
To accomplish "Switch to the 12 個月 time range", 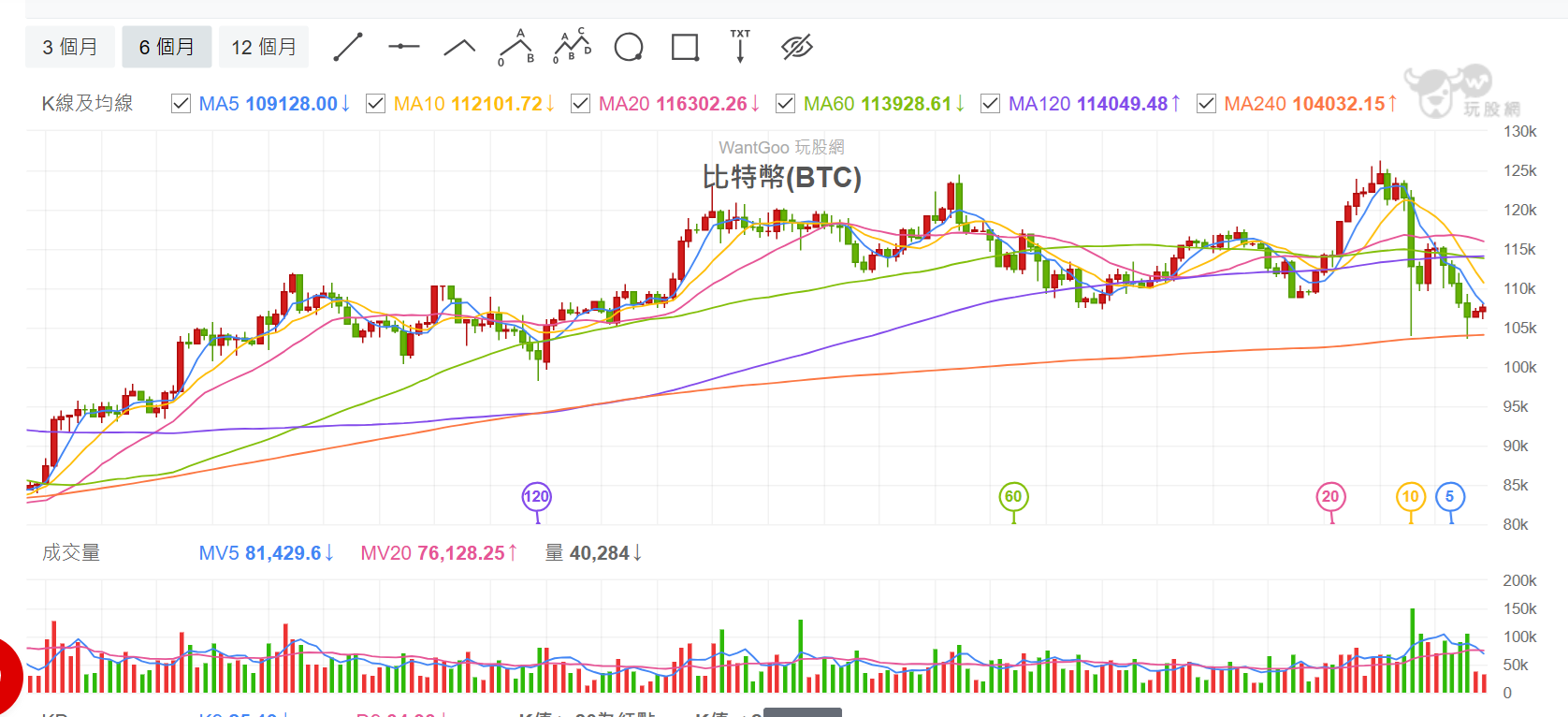I will [264, 47].
